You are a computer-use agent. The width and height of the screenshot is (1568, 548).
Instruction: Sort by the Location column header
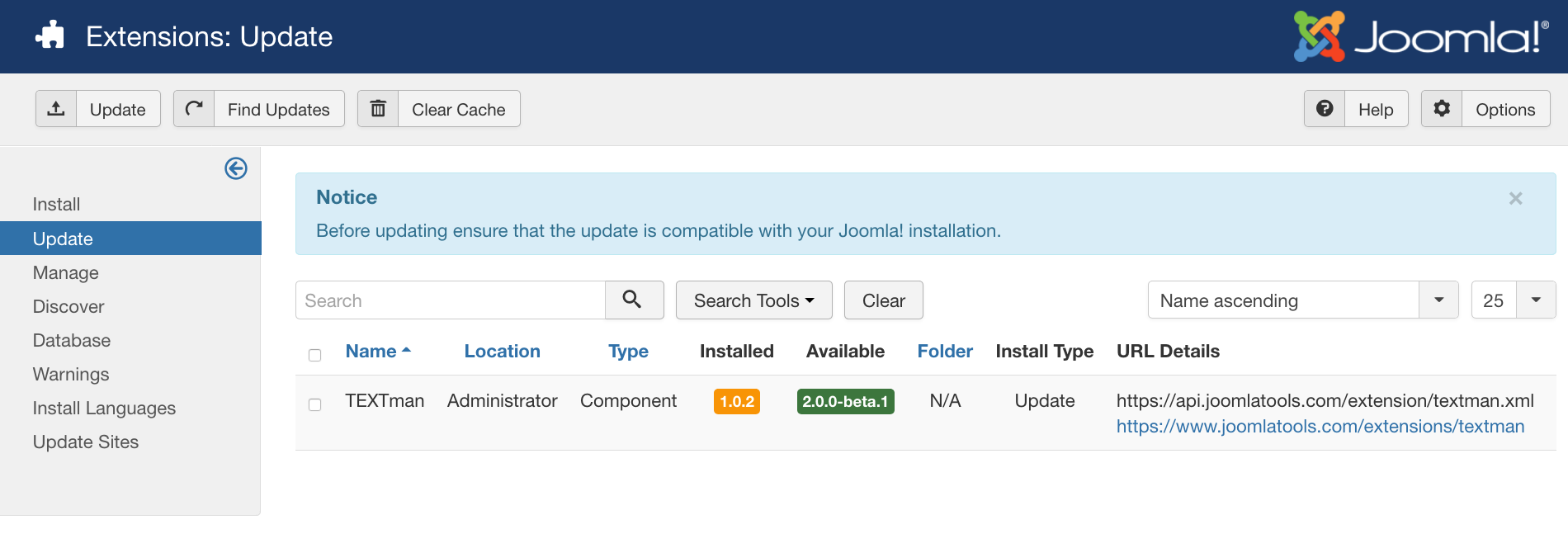coord(502,351)
